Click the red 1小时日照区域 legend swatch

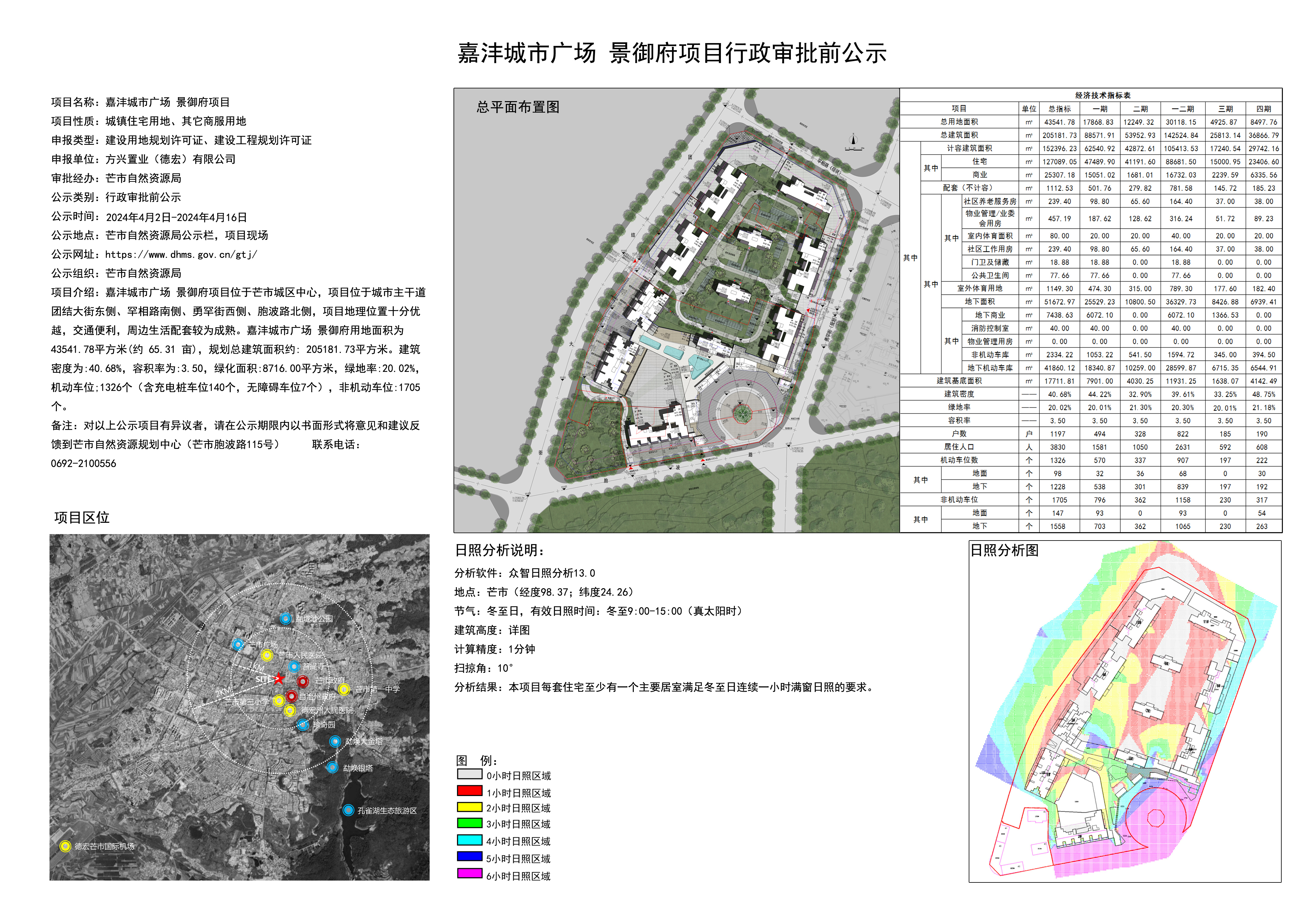pyautogui.click(x=470, y=791)
